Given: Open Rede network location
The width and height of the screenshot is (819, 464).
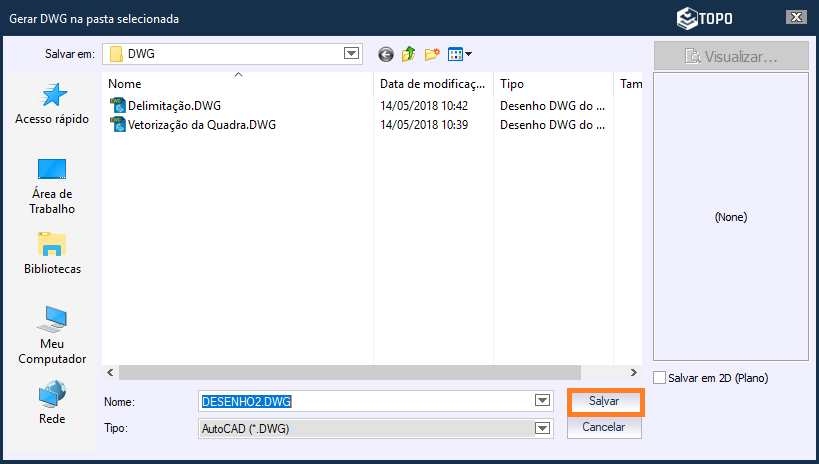Looking at the screenshot, I should [x=52, y=403].
